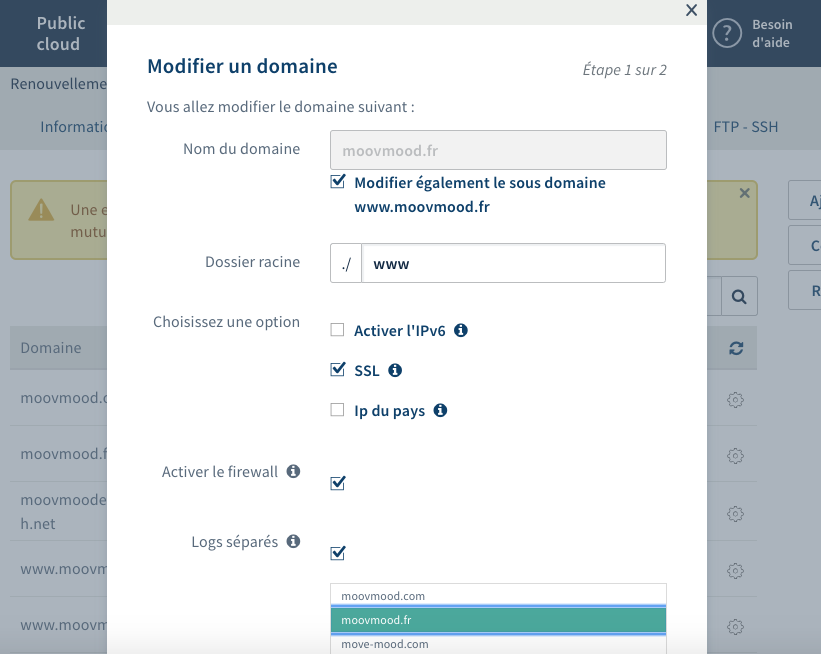Open the Public cloud menu item
Viewport: 821px width, 654px height.
point(61,33)
